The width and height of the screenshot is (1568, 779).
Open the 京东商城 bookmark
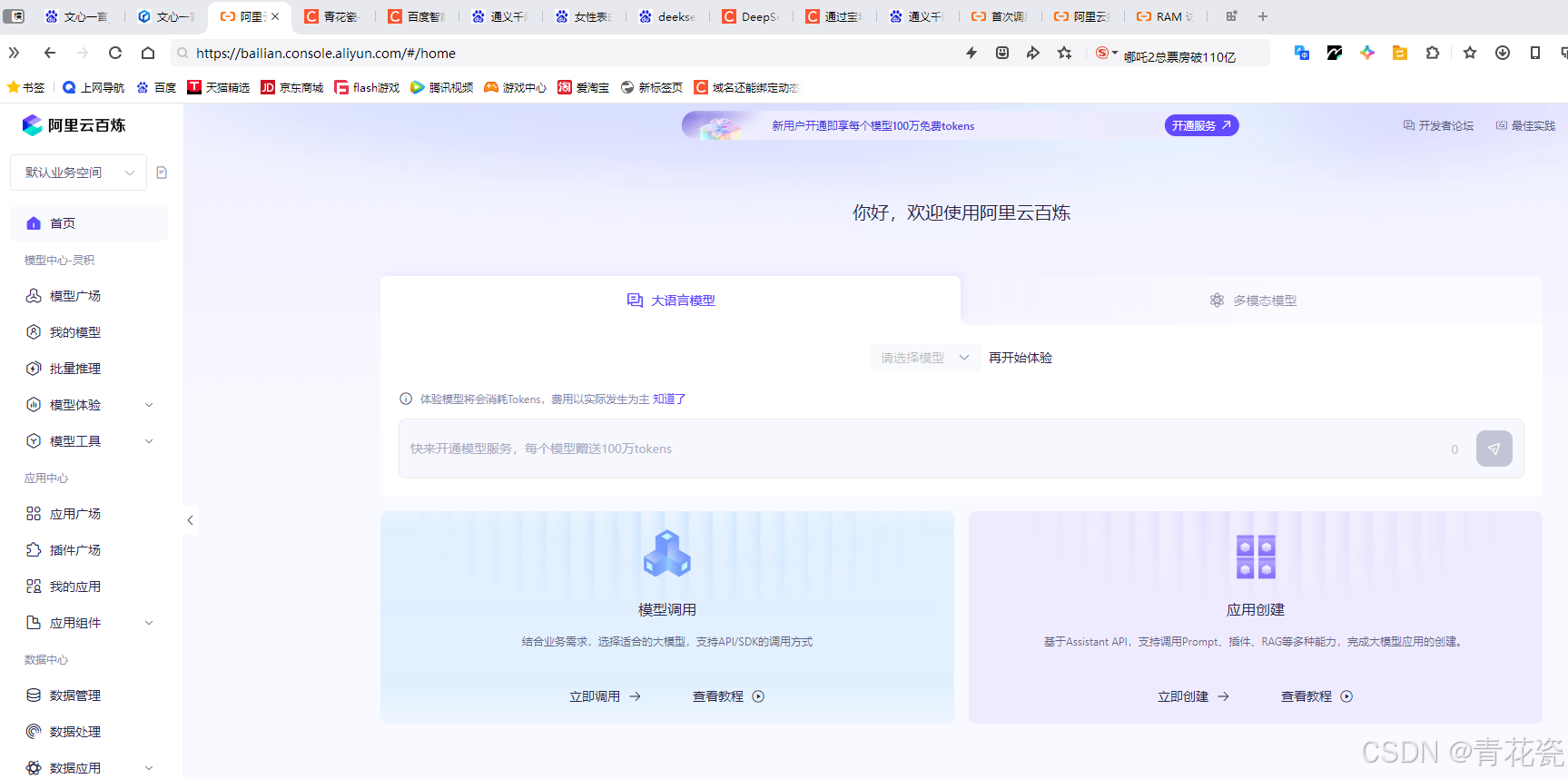(292, 87)
